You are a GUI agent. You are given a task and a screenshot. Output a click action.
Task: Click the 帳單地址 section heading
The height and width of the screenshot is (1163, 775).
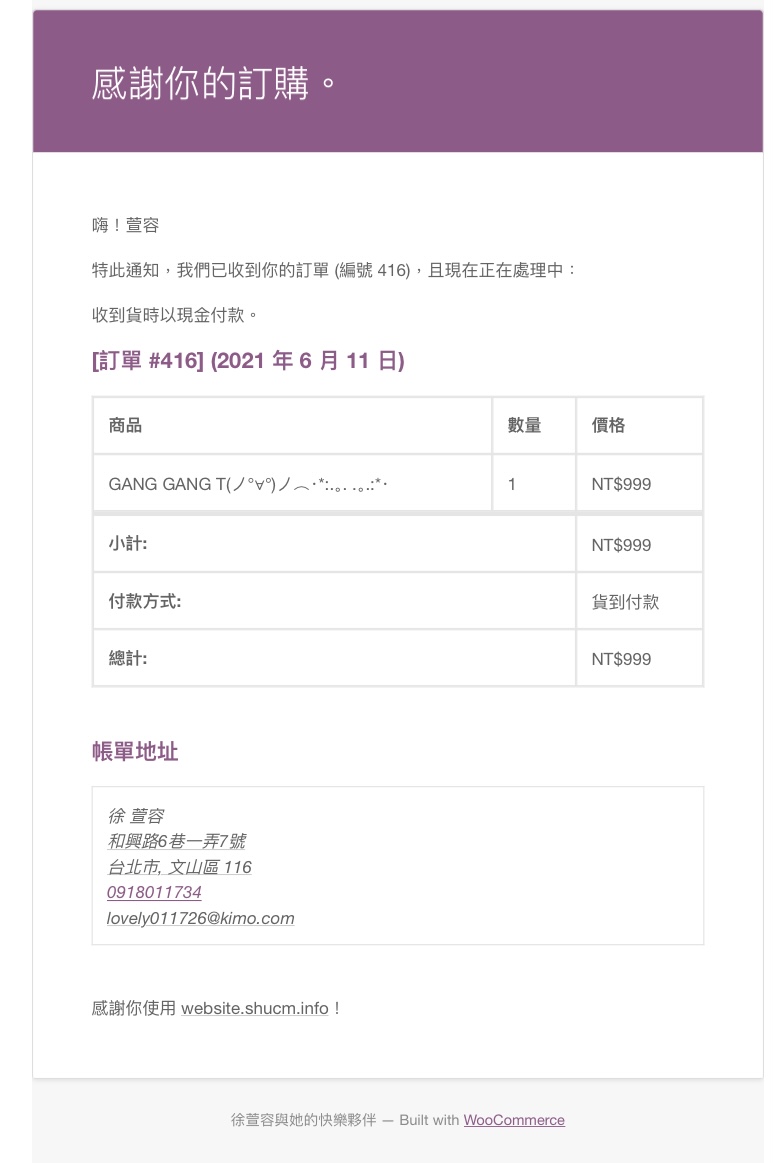(x=135, y=752)
